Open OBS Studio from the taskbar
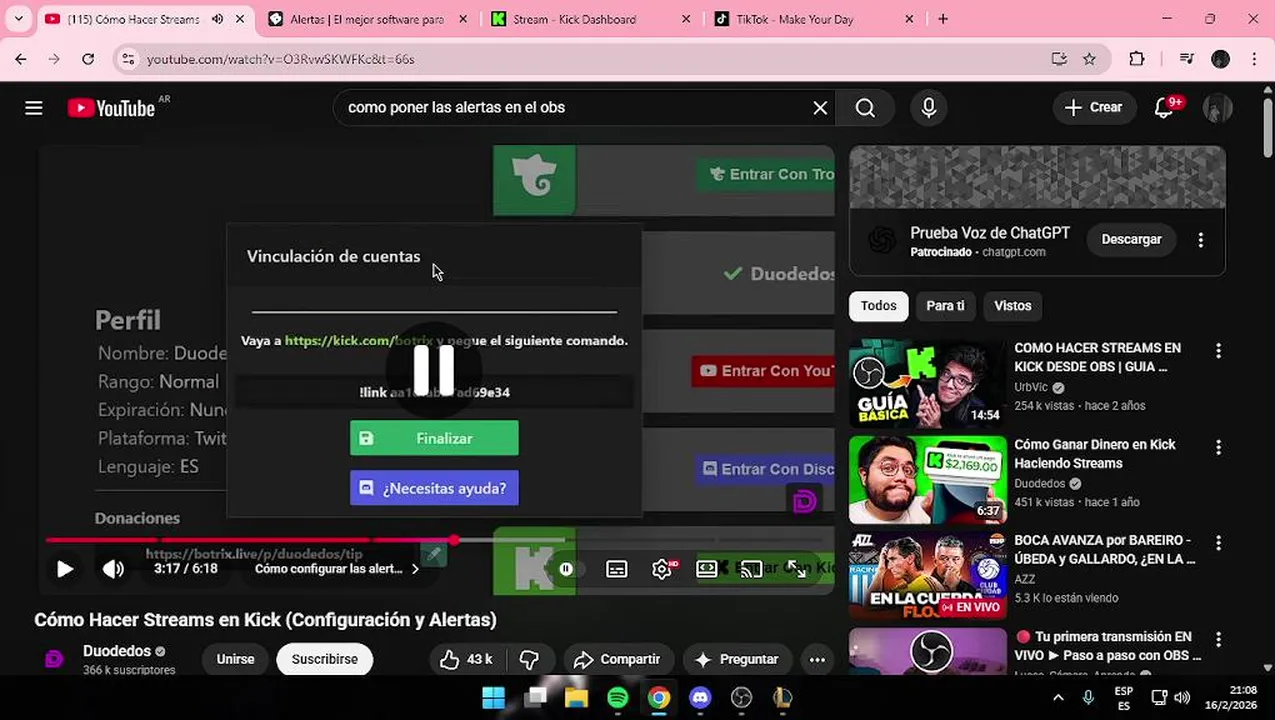 [741, 697]
